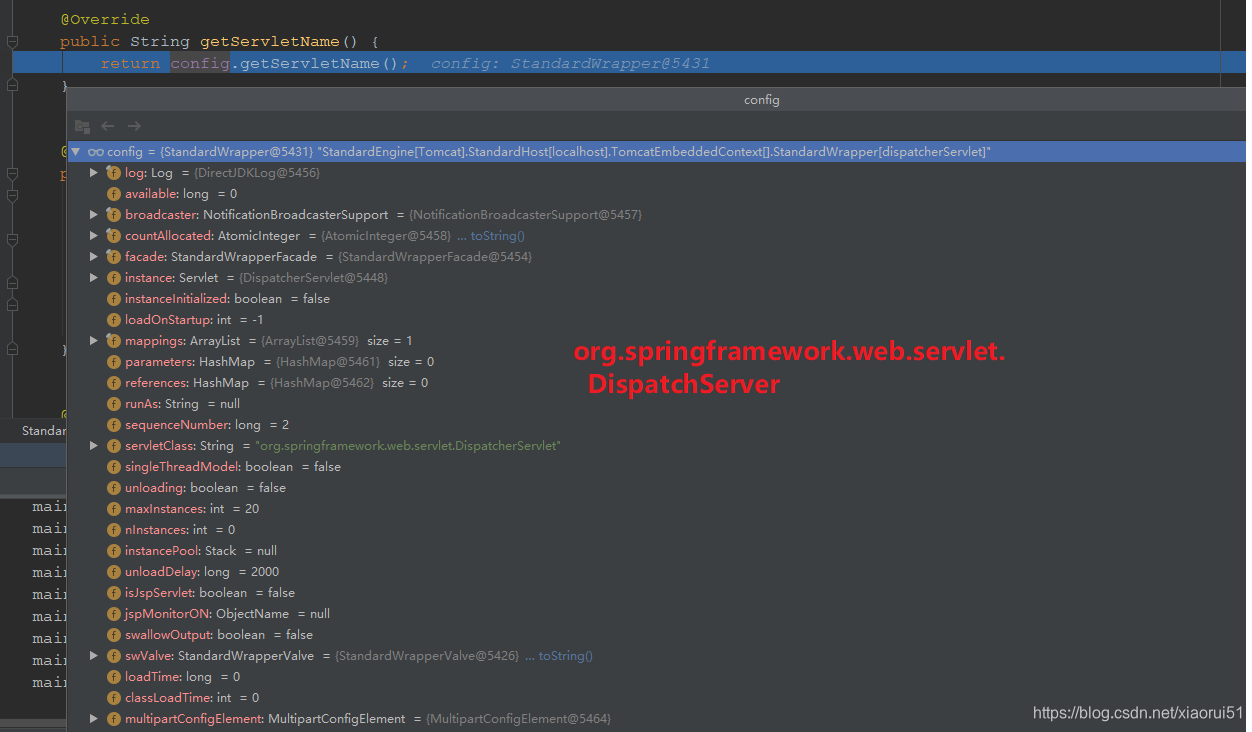Viewport: 1252px width, 732px height.
Task: Click the field icon beside countAllocated
Action: click(114, 236)
